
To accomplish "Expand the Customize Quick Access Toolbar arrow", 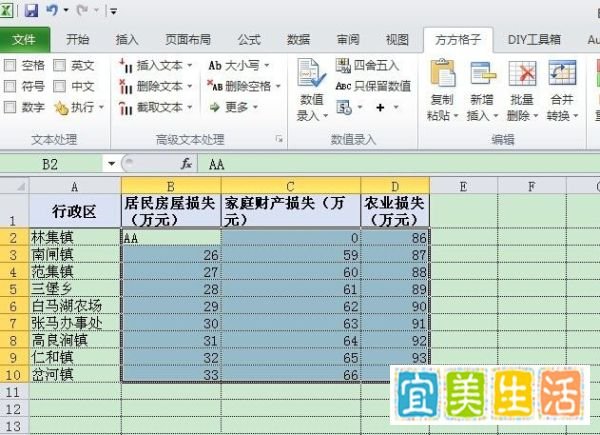I will (x=113, y=11).
